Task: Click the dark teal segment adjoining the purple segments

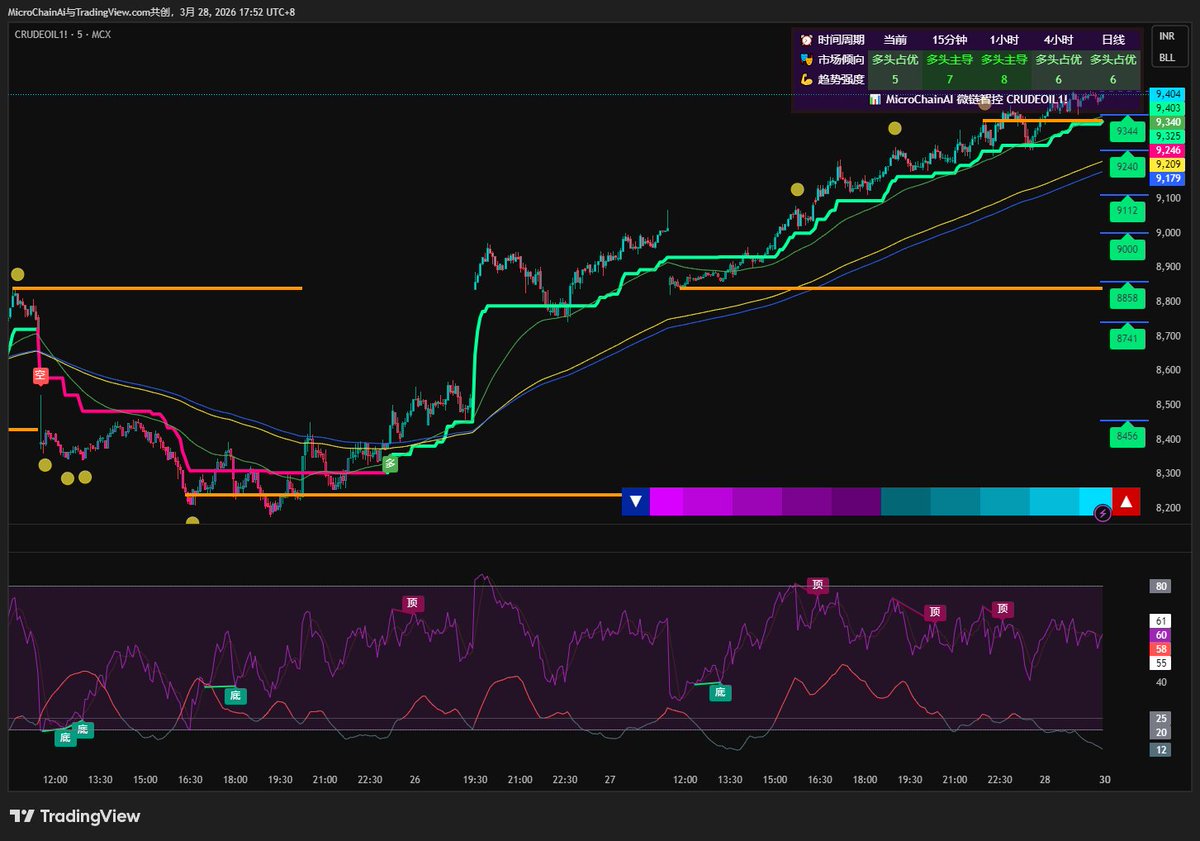Action: point(905,502)
